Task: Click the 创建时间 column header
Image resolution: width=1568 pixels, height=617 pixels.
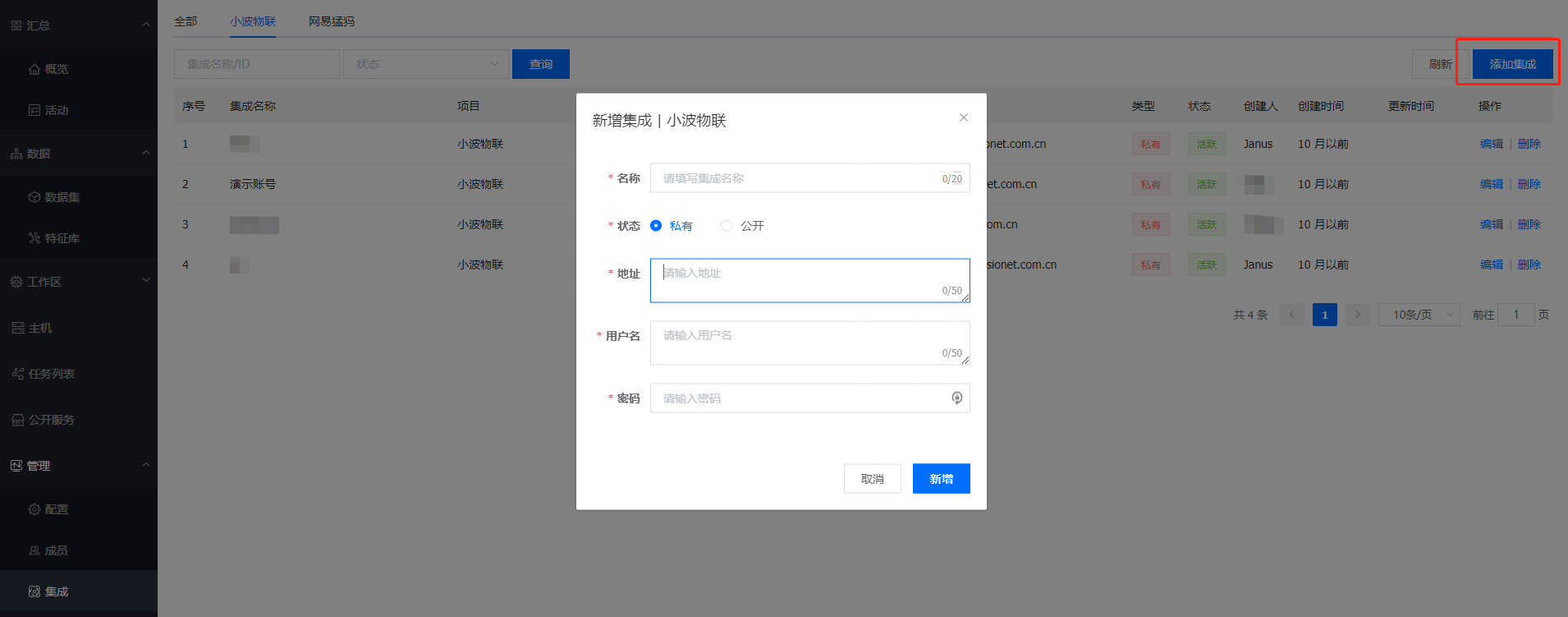Action: point(1321,106)
